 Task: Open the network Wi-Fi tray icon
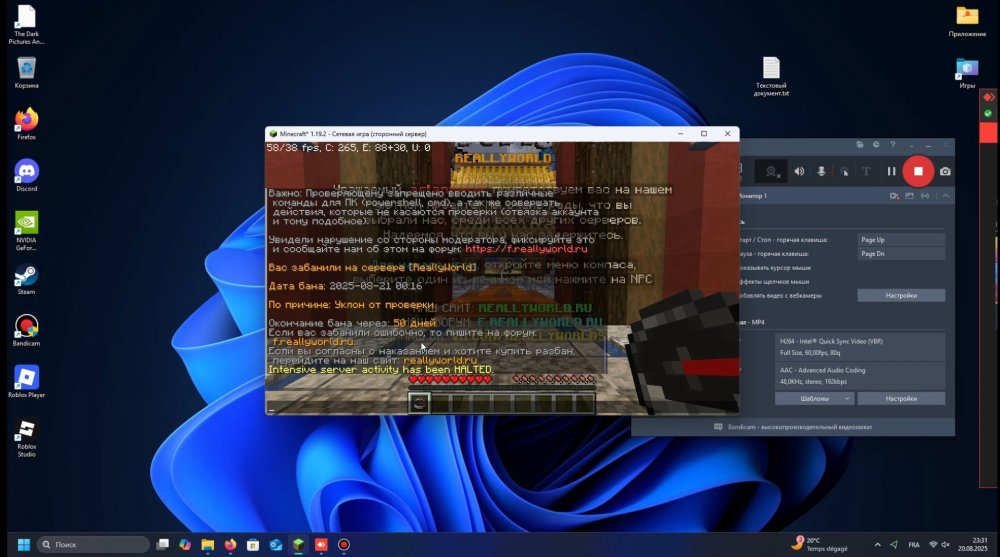coord(933,544)
